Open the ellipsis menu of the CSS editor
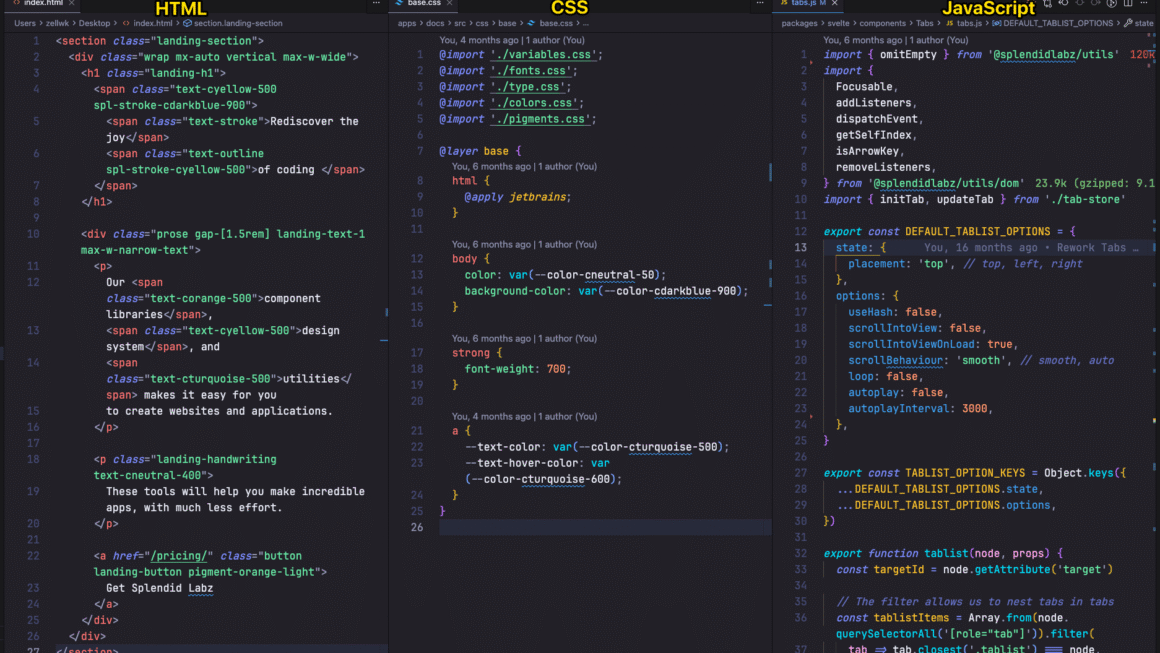The image size is (1160, 653). pos(760,5)
